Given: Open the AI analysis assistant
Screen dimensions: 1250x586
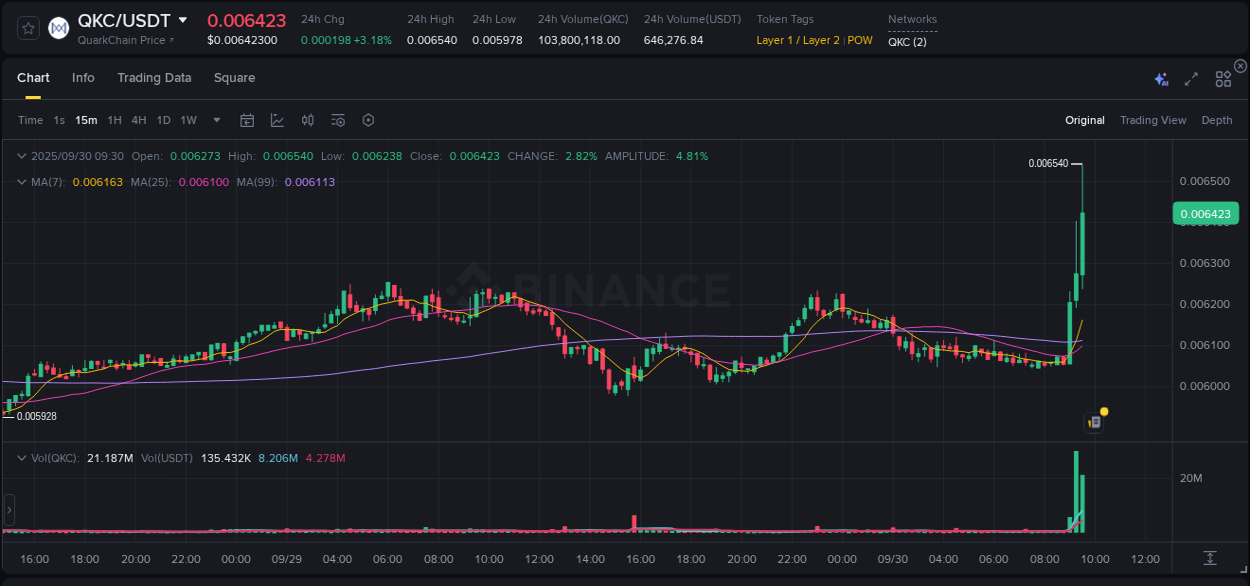Looking at the screenshot, I should [x=1161, y=79].
